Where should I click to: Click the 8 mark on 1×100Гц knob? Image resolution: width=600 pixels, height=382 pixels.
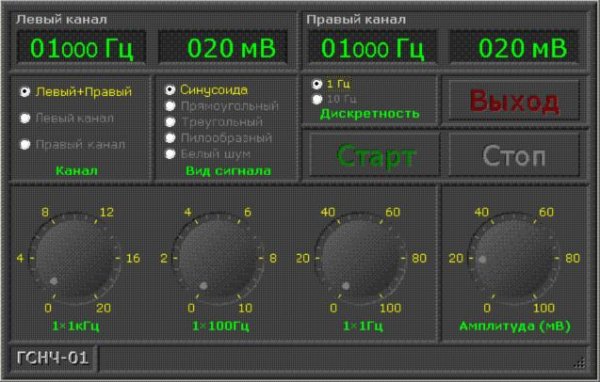pos(273,258)
